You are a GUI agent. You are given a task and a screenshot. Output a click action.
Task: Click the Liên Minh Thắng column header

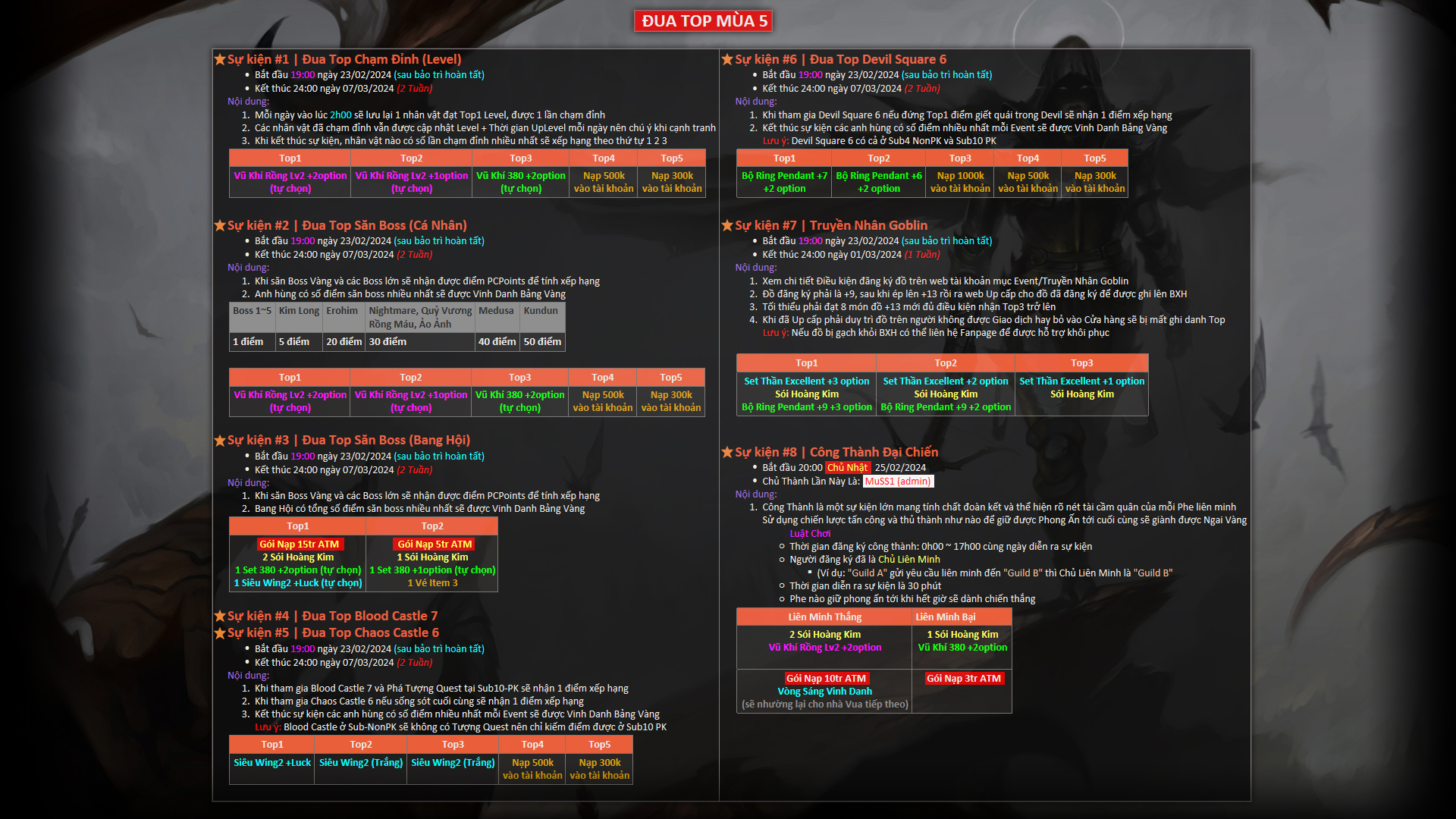point(824,617)
